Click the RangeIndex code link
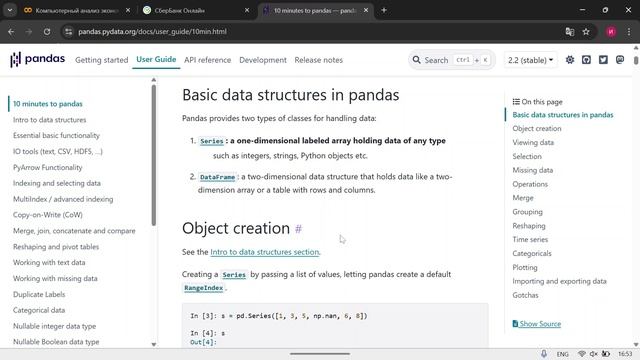This screenshot has width=640, height=360. tap(204, 288)
